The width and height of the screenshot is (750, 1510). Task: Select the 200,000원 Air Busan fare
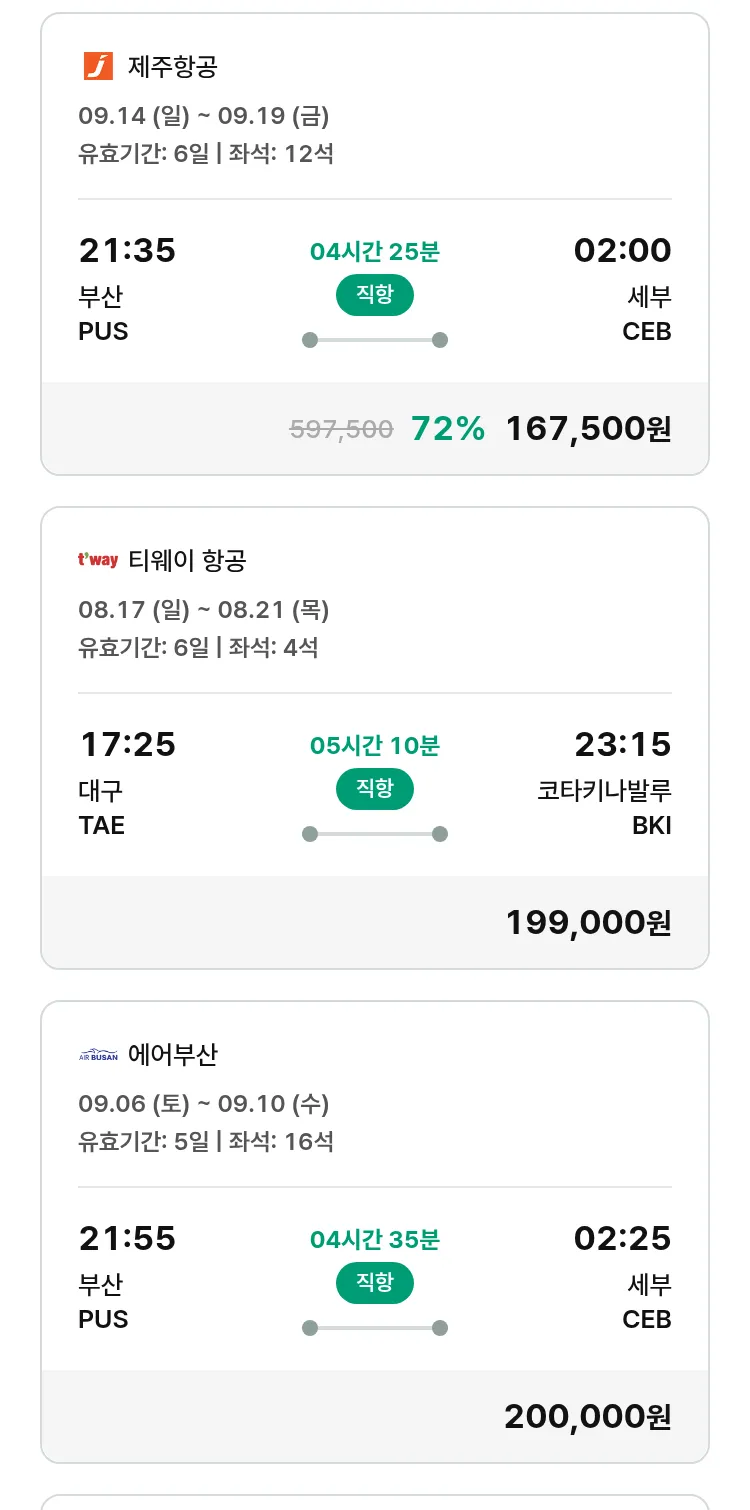pos(588,1416)
